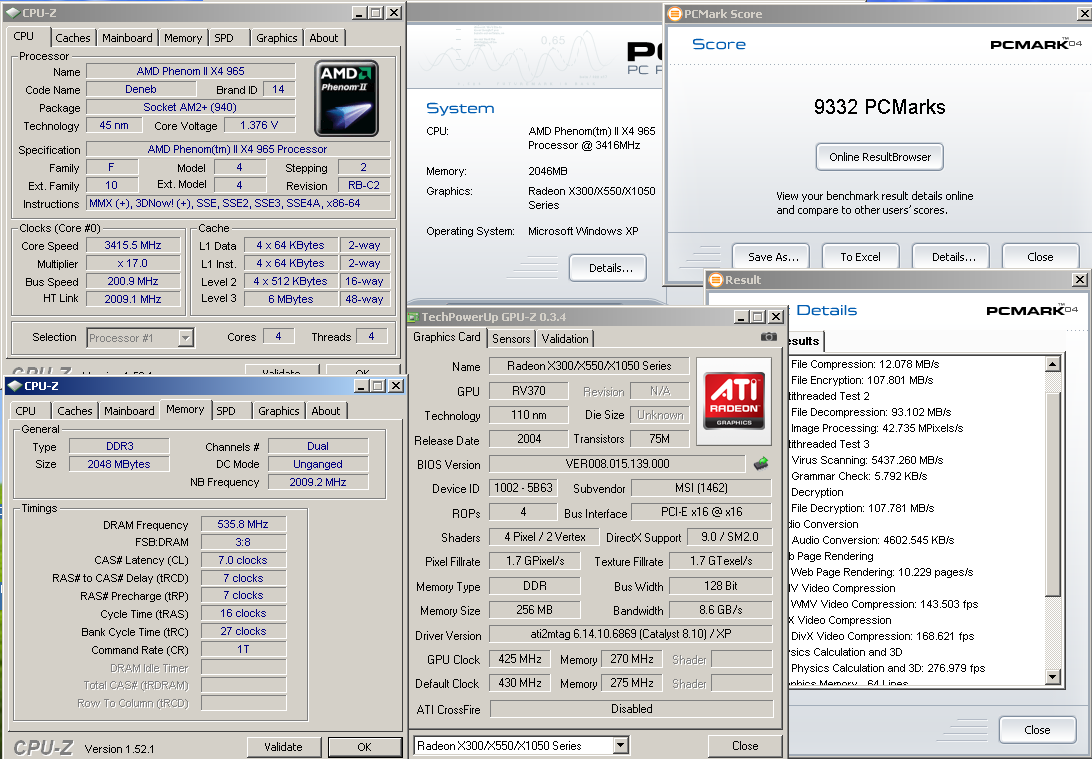Click the Memory Type value DDR3
Image resolution: width=1092 pixels, height=759 pixels.
pyautogui.click(x=120, y=446)
